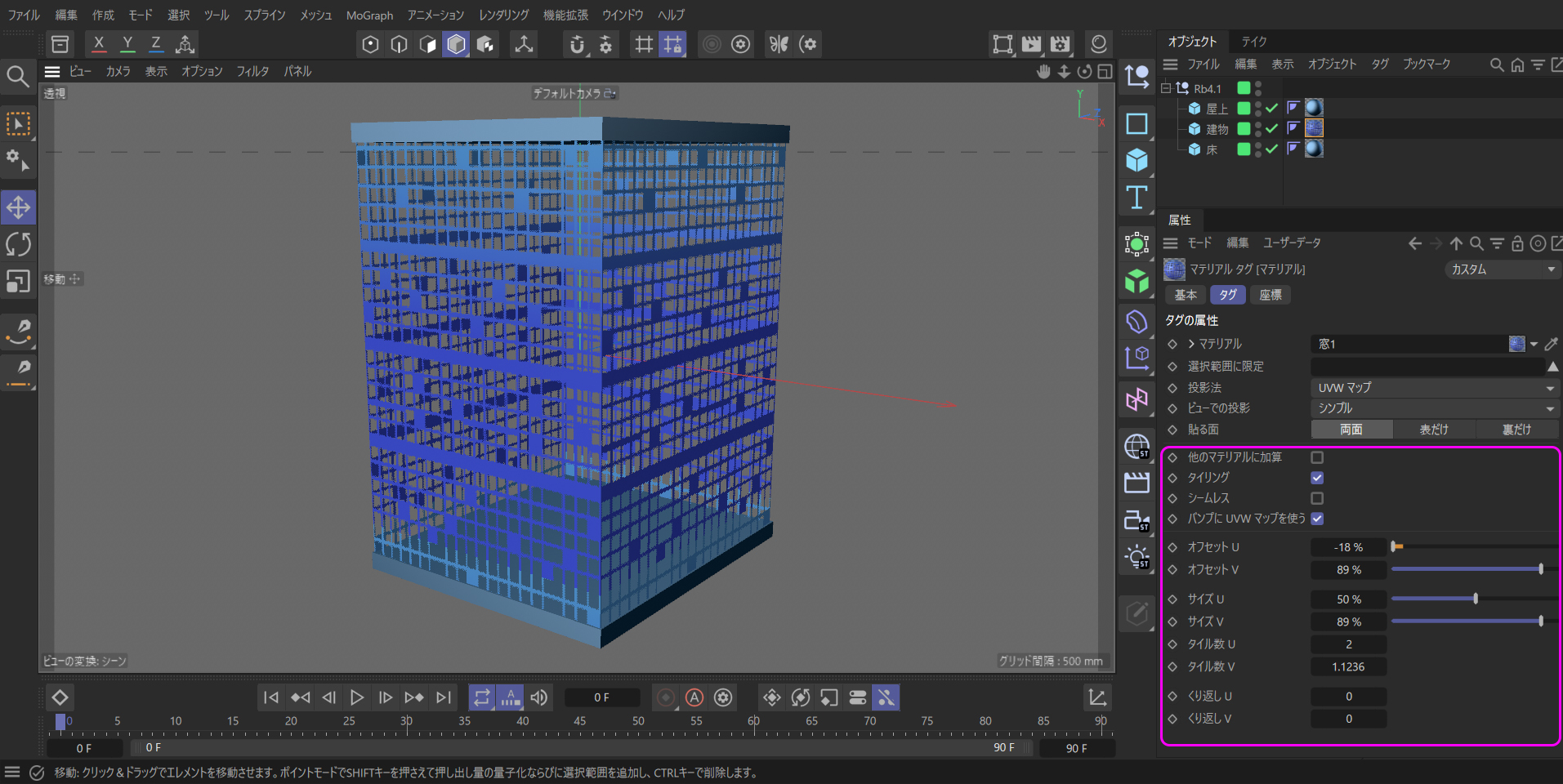
Task: Enable 他のマテリアルに加算 checkbox
Action: coord(1317,457)
